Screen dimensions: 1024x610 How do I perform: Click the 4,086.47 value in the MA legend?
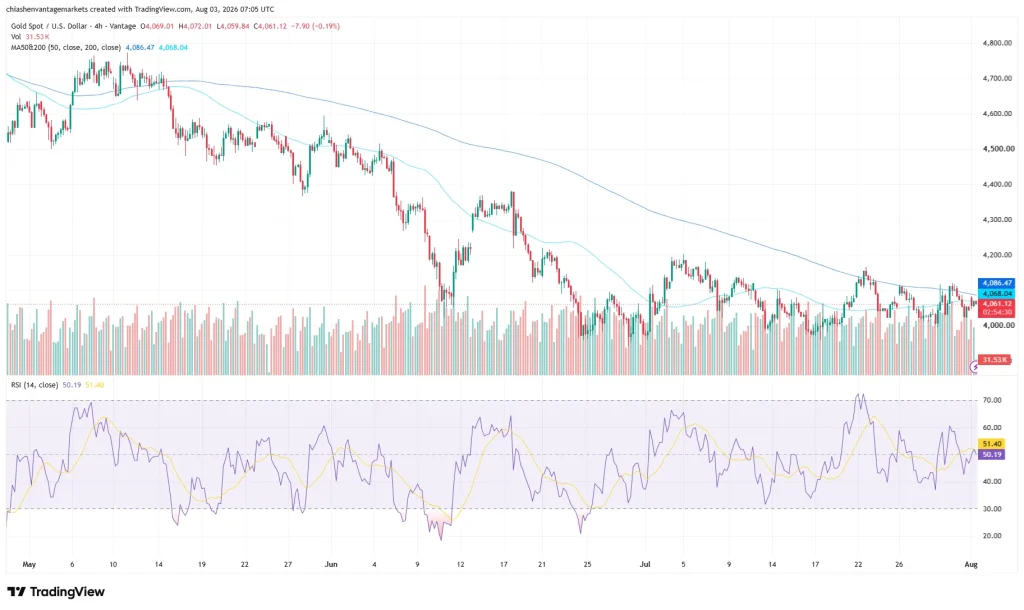[140, 48]
